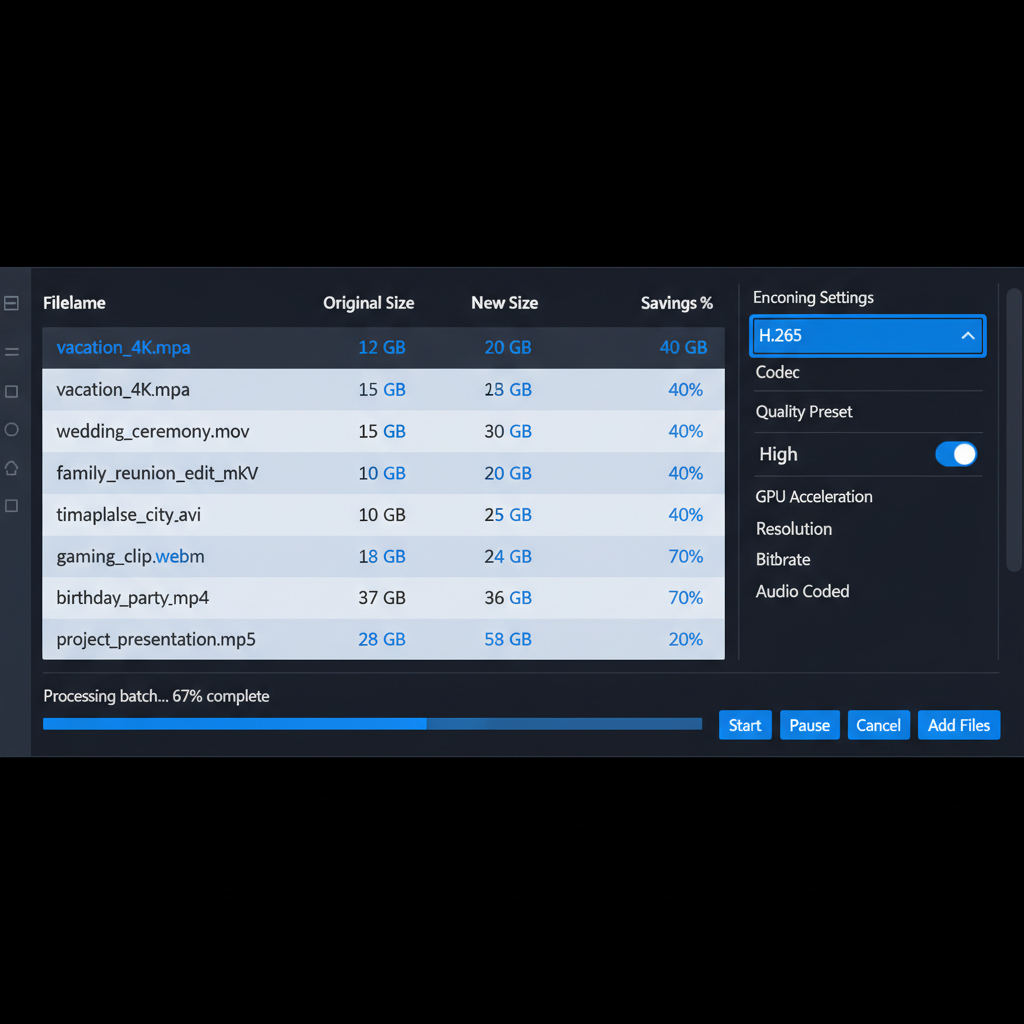Image resolution: width=1024 pixels, height=1024 pixels.
Task: Open the GPU Acceleration setting
Action: (x=814, y=497)
